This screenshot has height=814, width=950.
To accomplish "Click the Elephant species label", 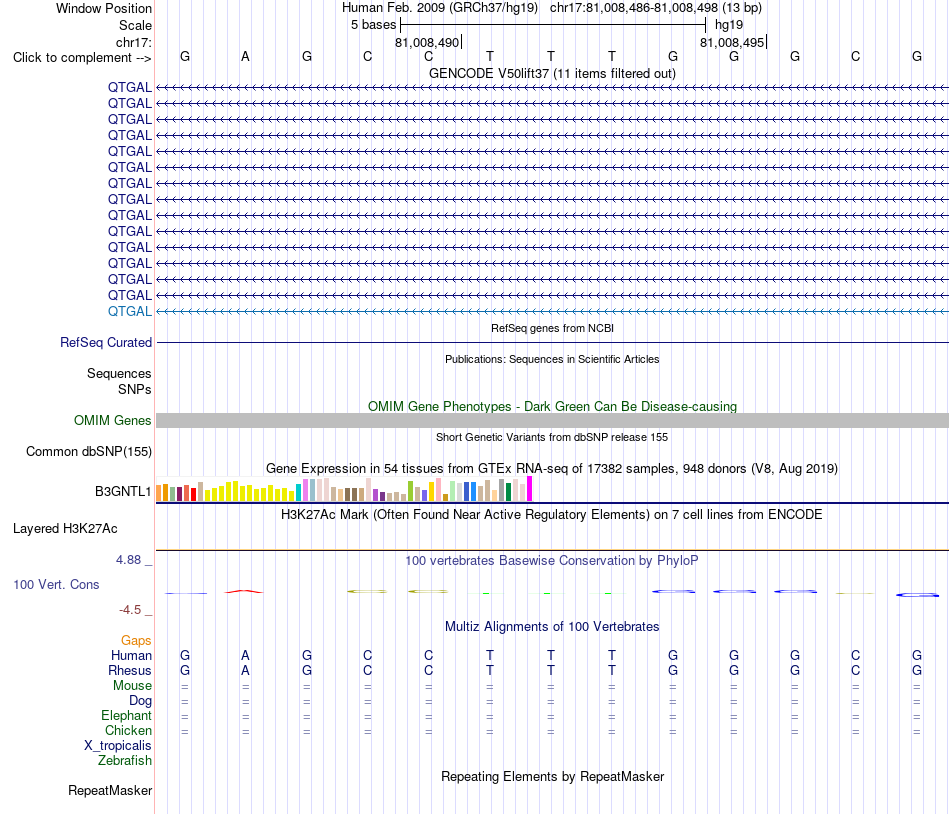I will (126, 715).
